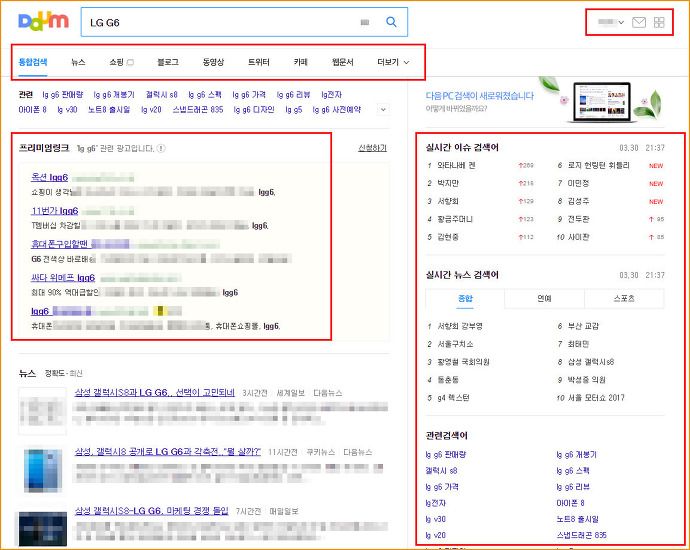Open the account name dropdown at top right
Viewport: 690px width, 550px height.
(611, 22)
